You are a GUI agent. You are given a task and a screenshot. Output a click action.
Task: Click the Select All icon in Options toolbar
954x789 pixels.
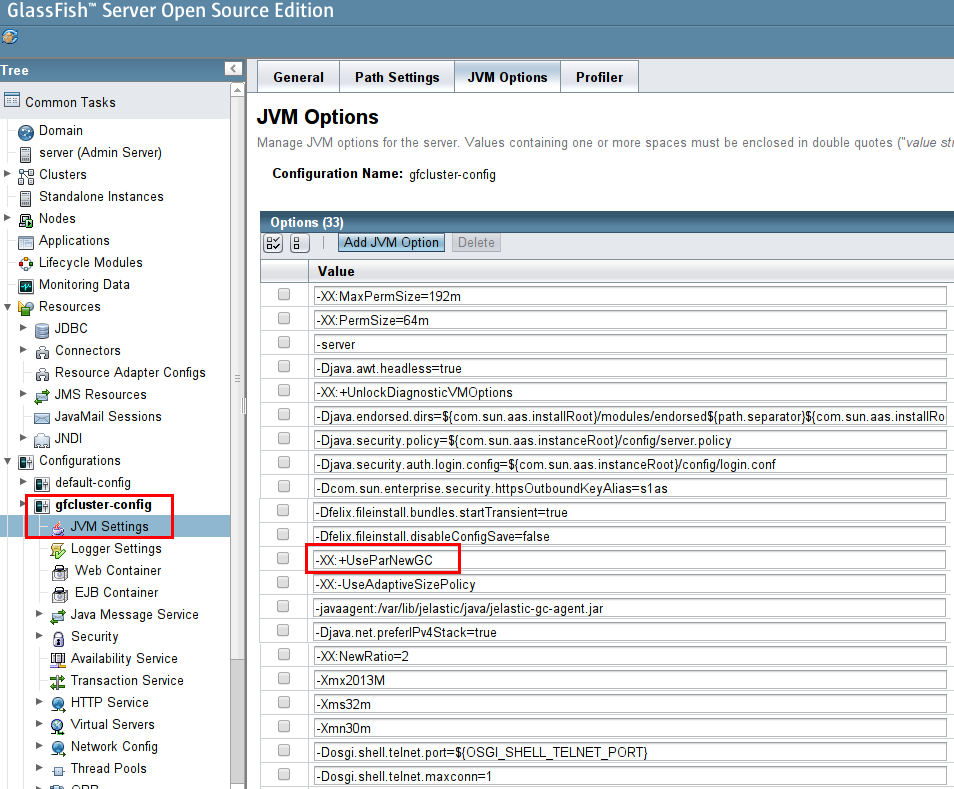click(273, 243)
